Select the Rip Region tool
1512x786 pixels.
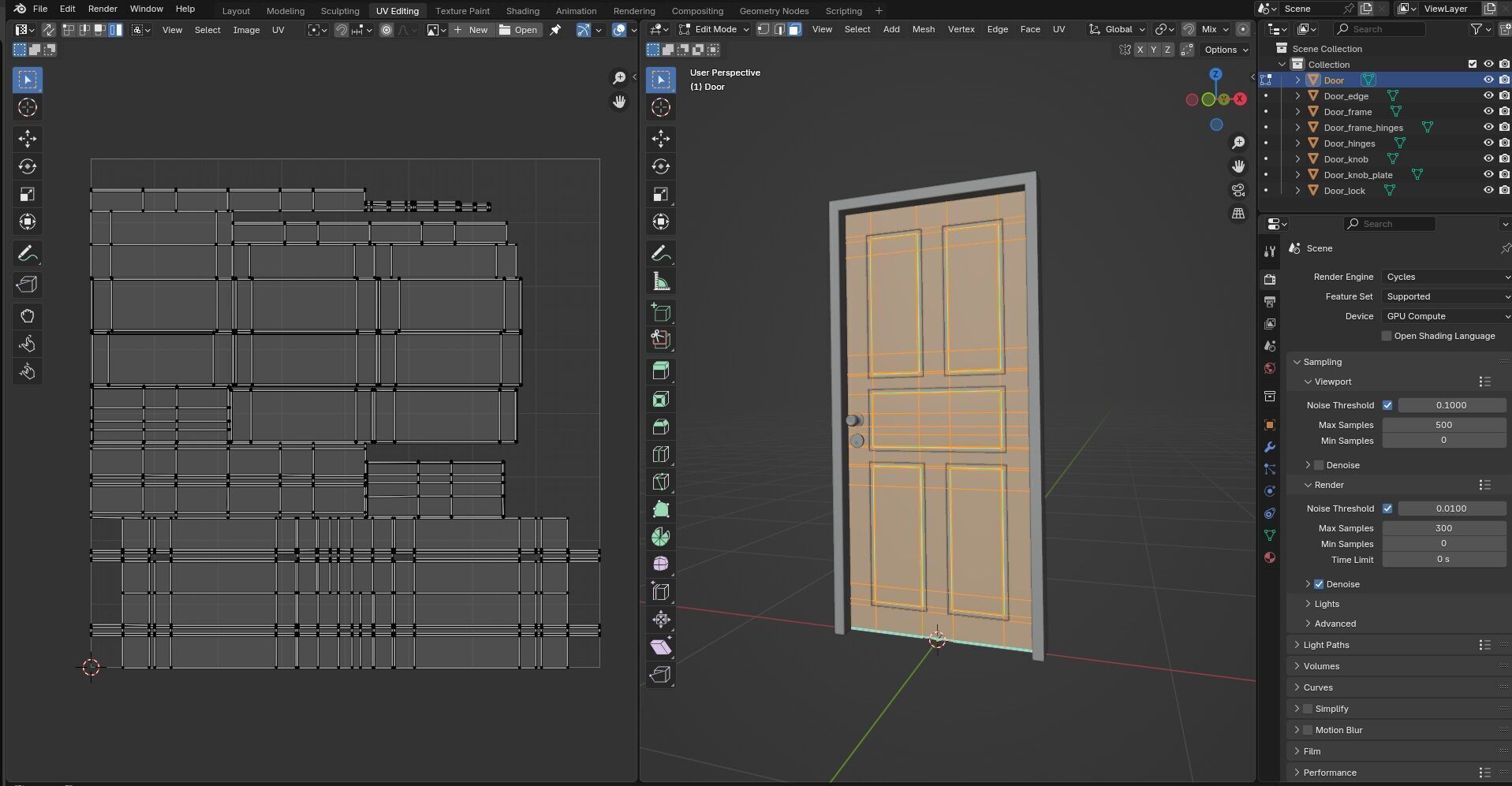coord(660,675)
